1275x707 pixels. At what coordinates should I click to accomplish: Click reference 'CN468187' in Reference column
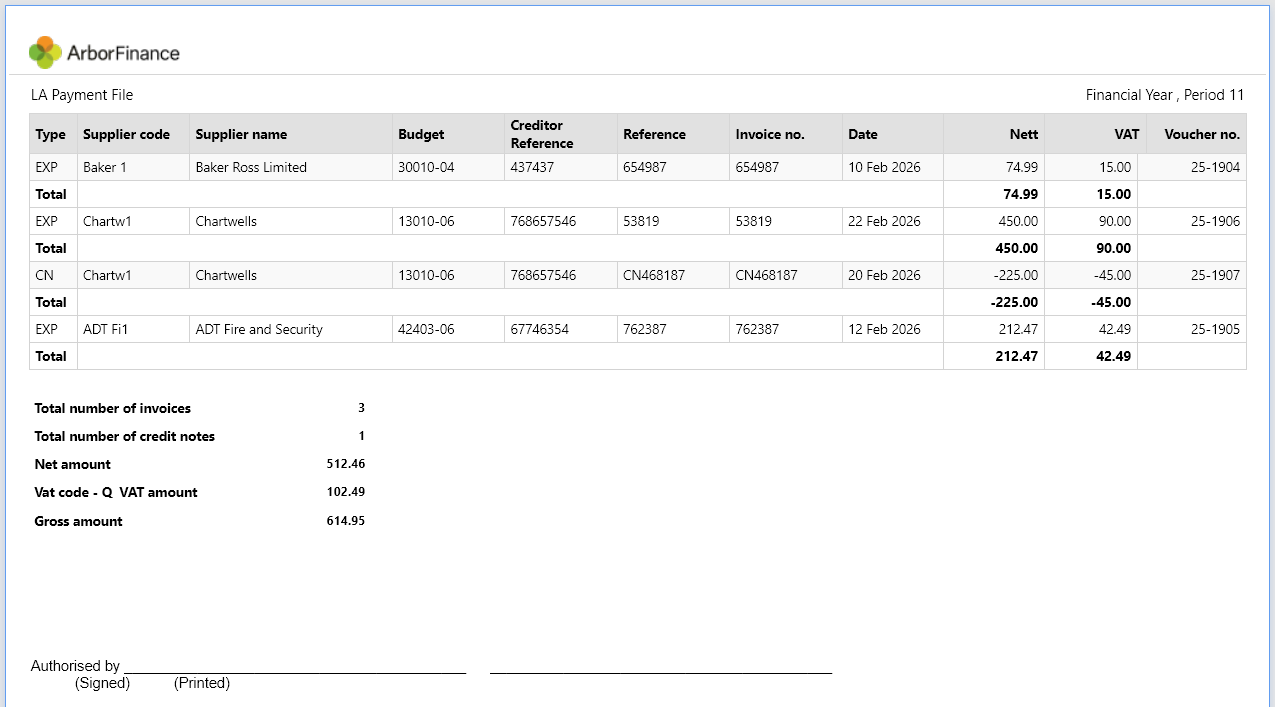pyautogui.click(x=654, y=275)
